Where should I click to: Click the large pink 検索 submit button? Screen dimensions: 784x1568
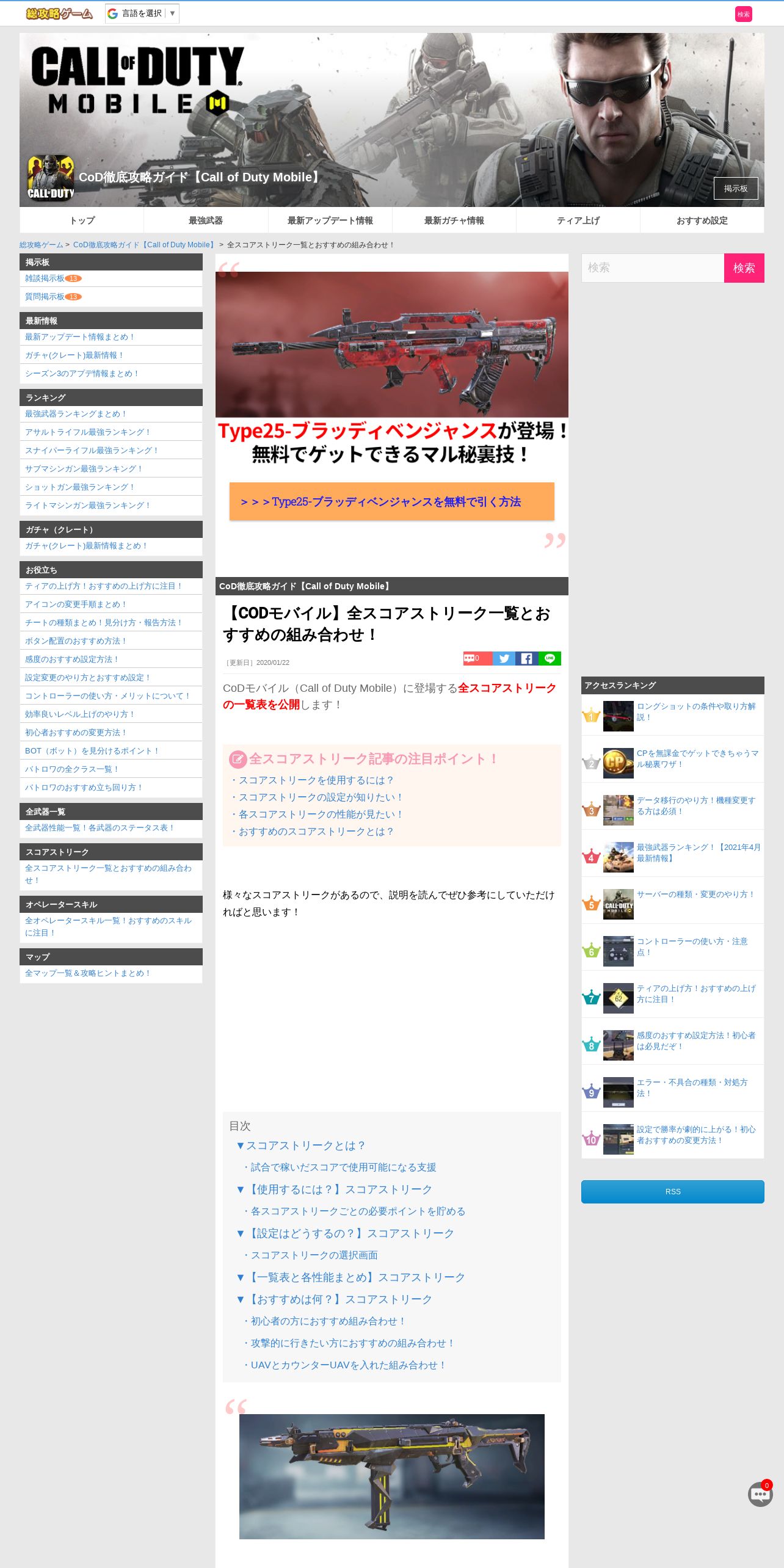click(x=744, y=268)
